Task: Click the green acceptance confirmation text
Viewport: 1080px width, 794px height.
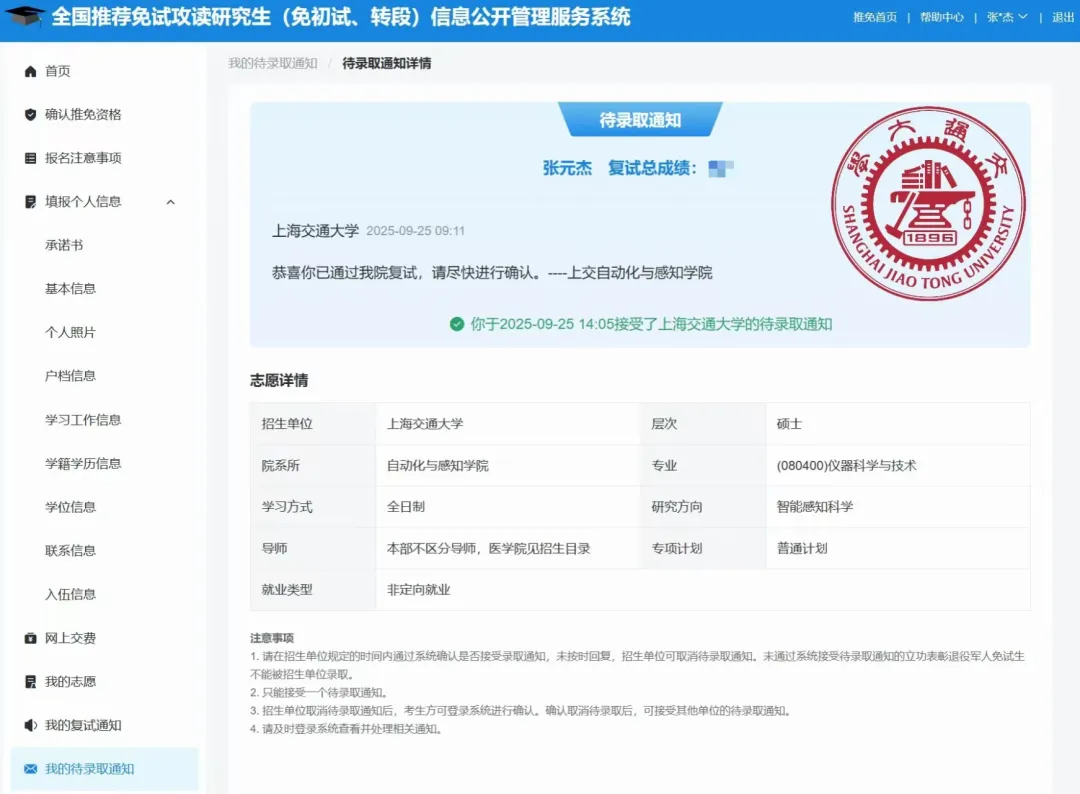Action: [x=651, y=324]
